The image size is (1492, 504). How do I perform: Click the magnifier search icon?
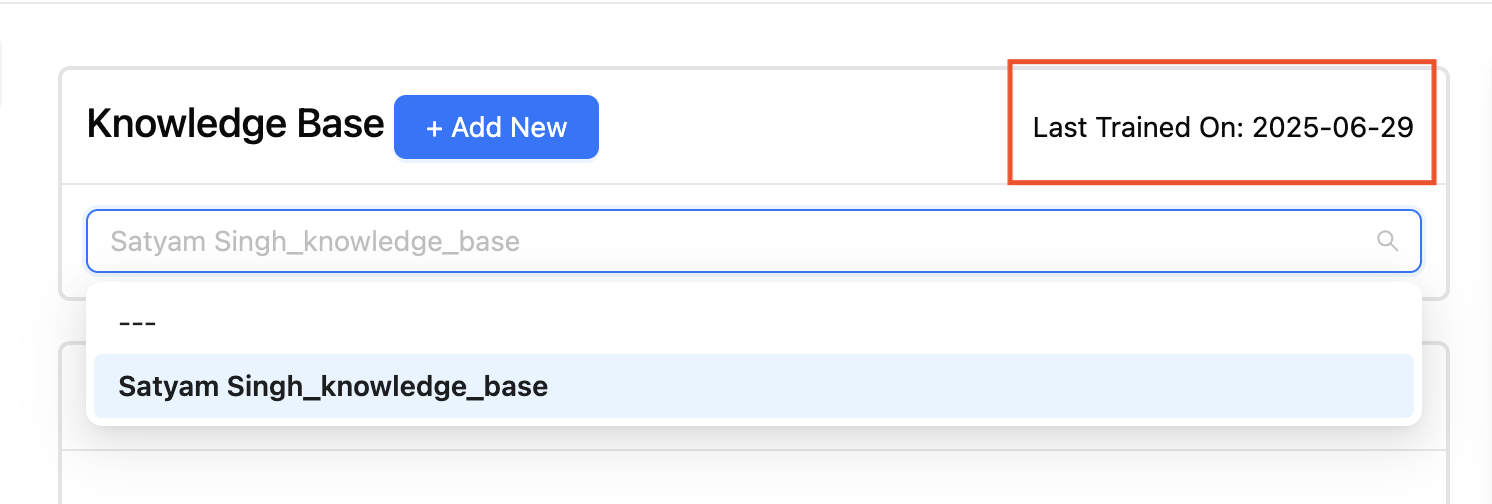[x=1387, y=241]
